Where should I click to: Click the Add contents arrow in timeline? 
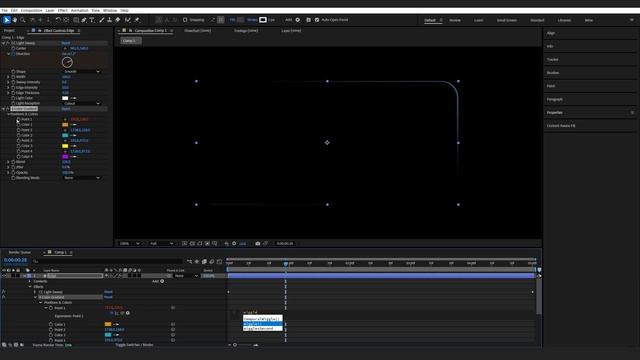point(162,281)
